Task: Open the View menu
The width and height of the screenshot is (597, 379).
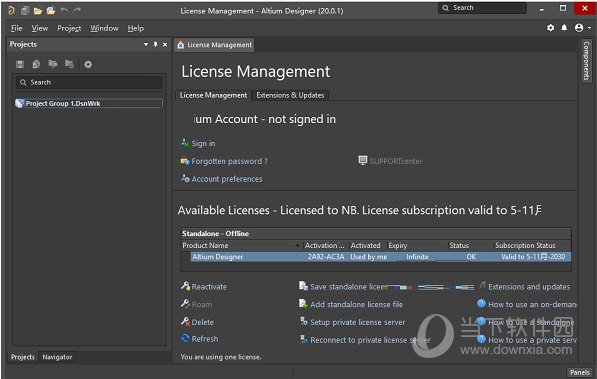Action: pos(40,28)
